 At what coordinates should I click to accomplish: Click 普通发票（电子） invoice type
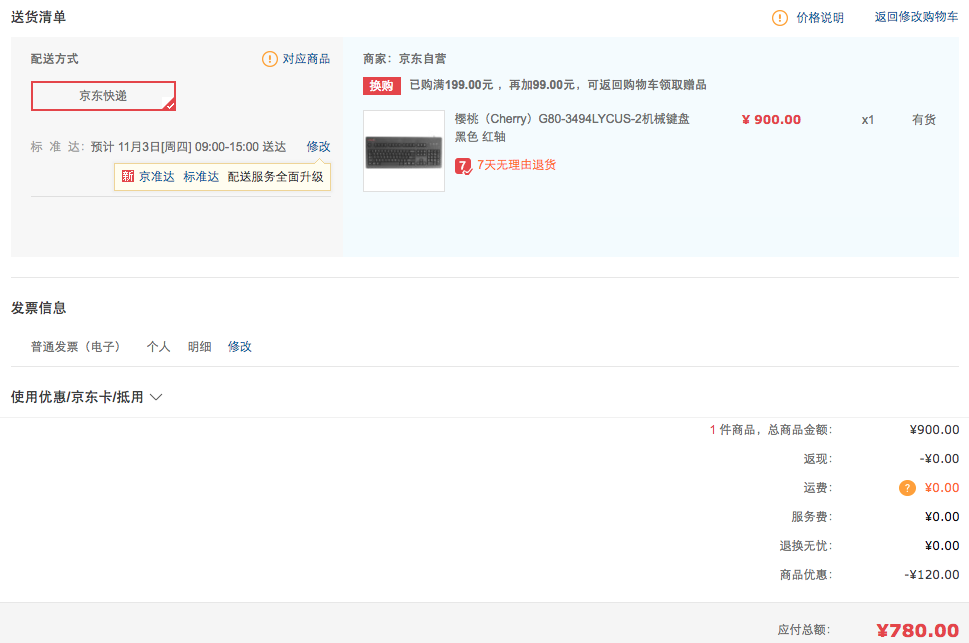click(x=75, y=346)
